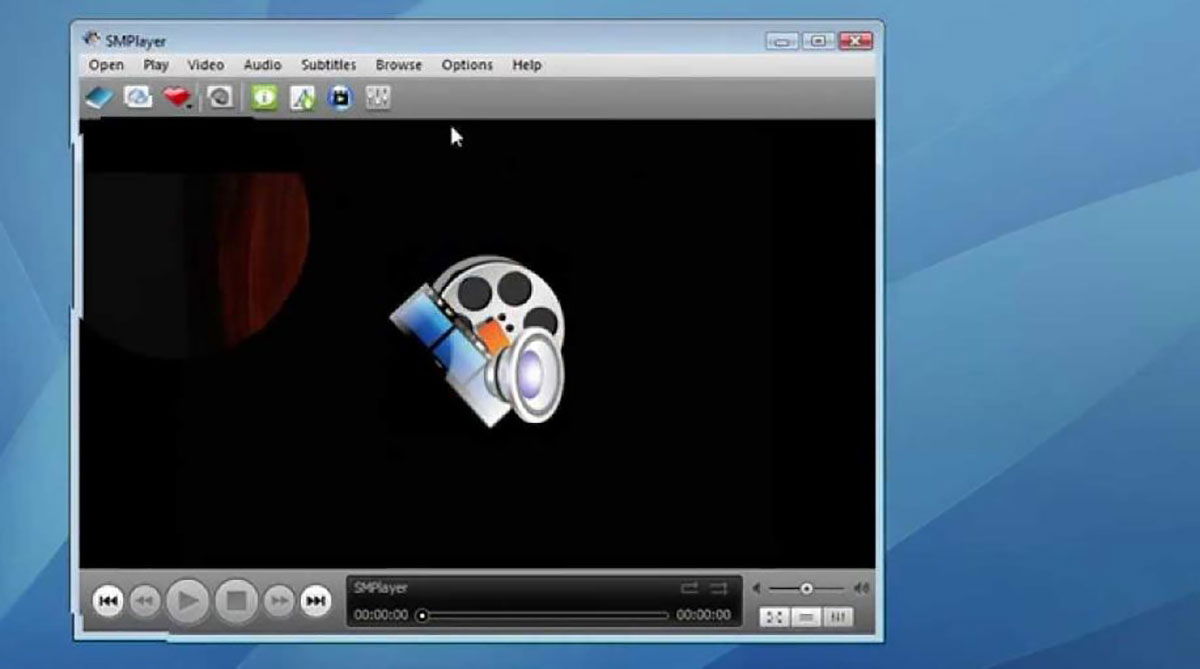
Task: Click the SMPlayer title in display panel
Action: pos(381,588)
